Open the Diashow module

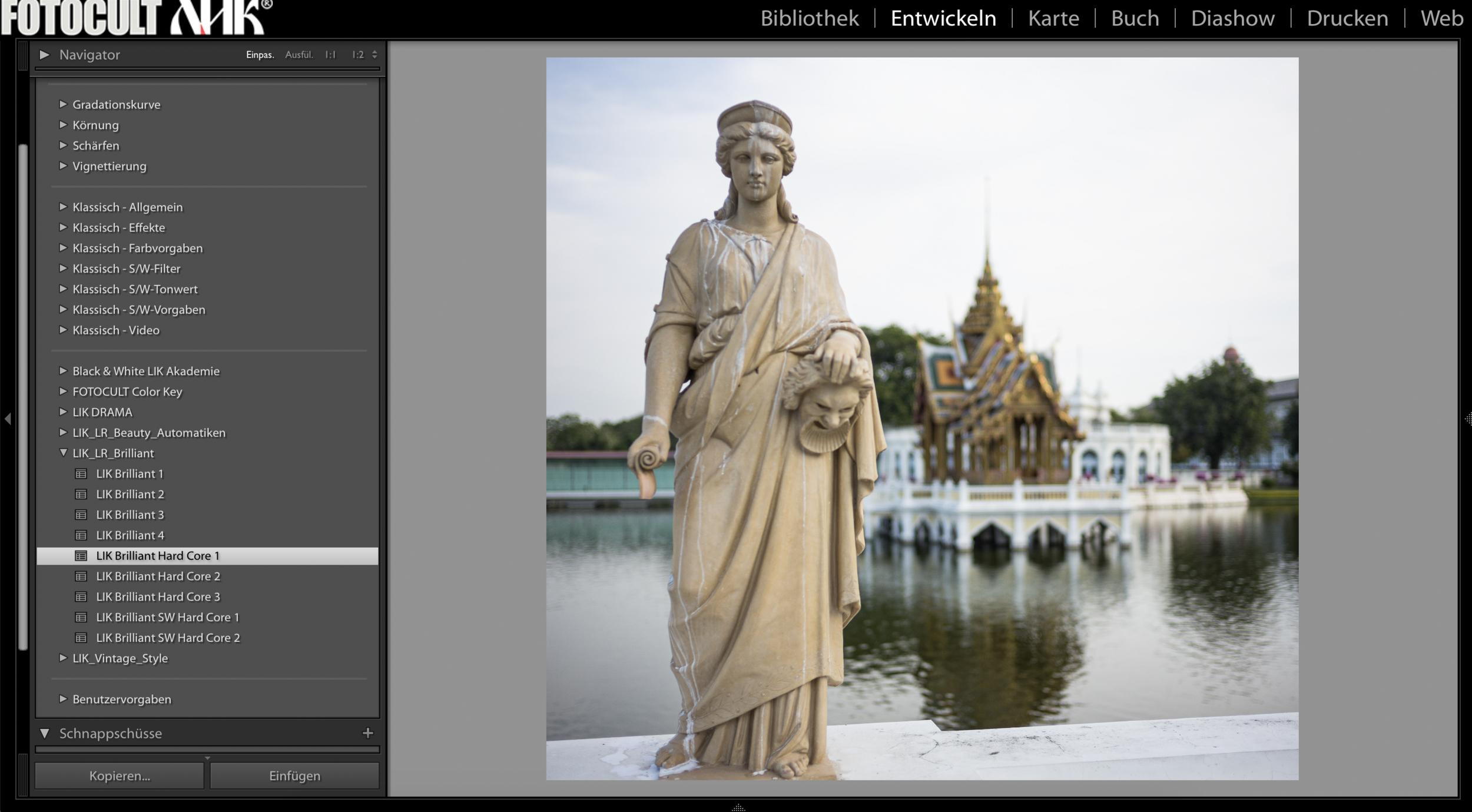click(1232, 18)
